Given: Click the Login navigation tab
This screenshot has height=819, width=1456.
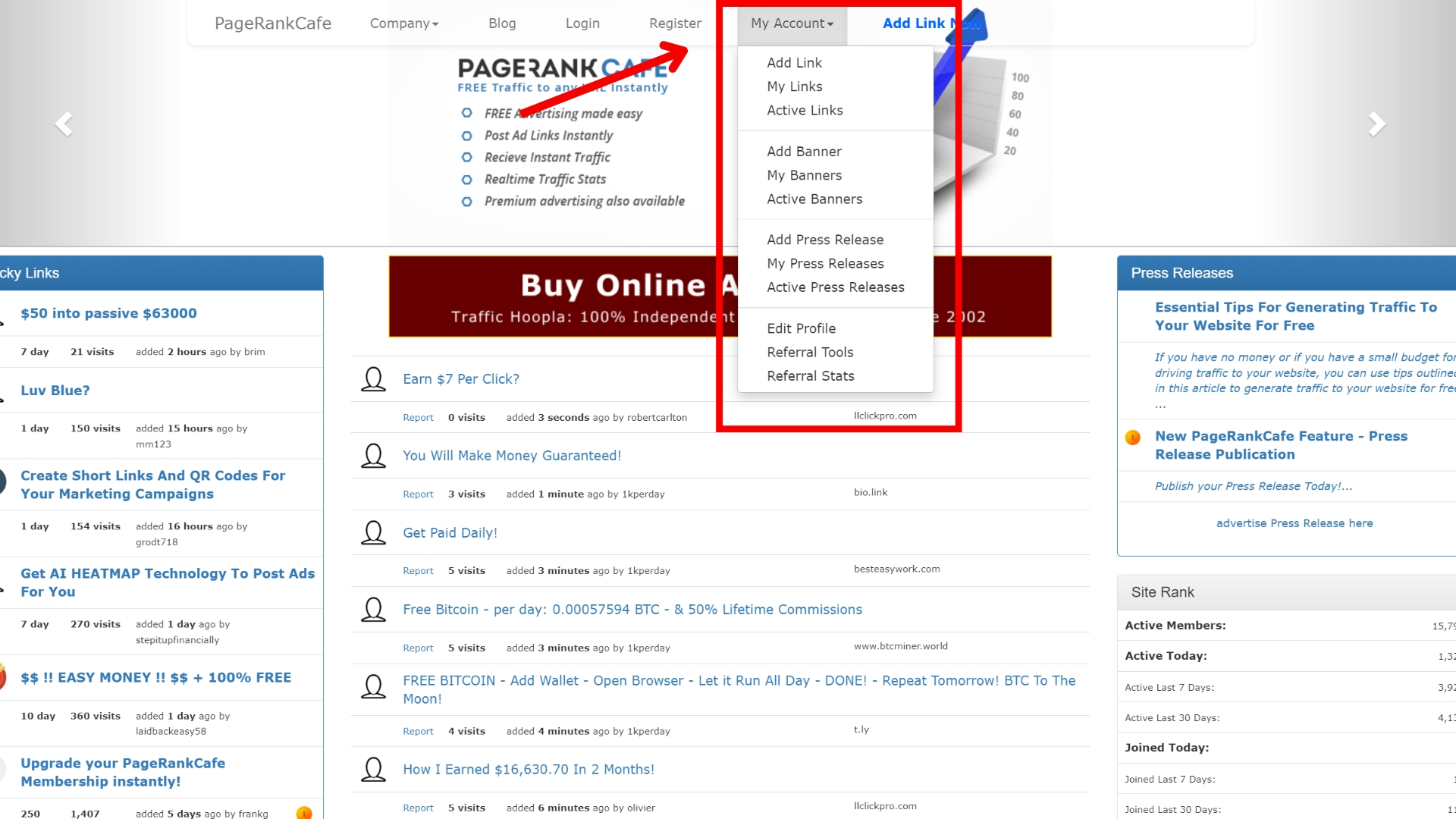Looking at the screenshot, I should [579, 23].
